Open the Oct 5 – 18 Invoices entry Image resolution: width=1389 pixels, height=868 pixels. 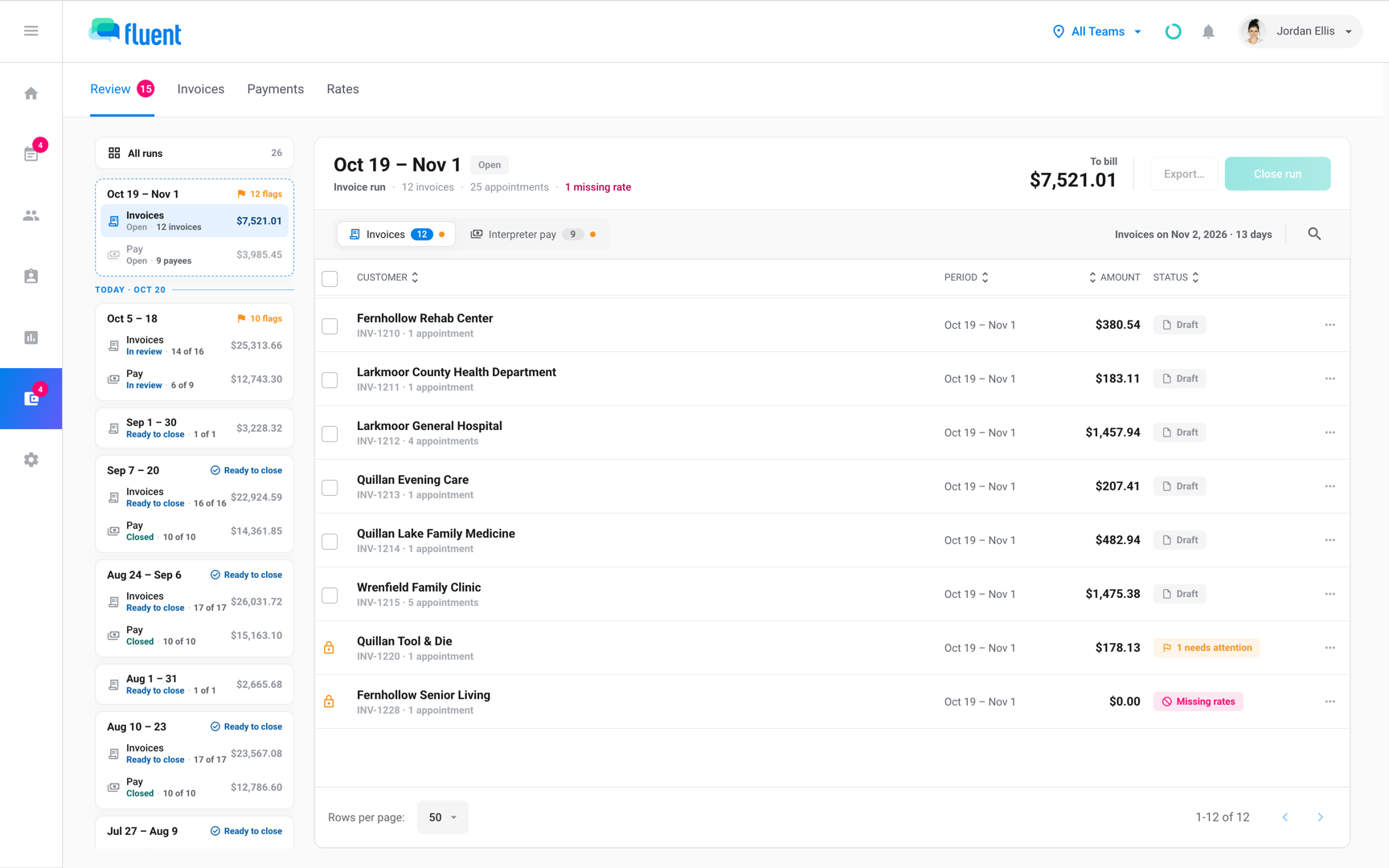click(195, 346)
